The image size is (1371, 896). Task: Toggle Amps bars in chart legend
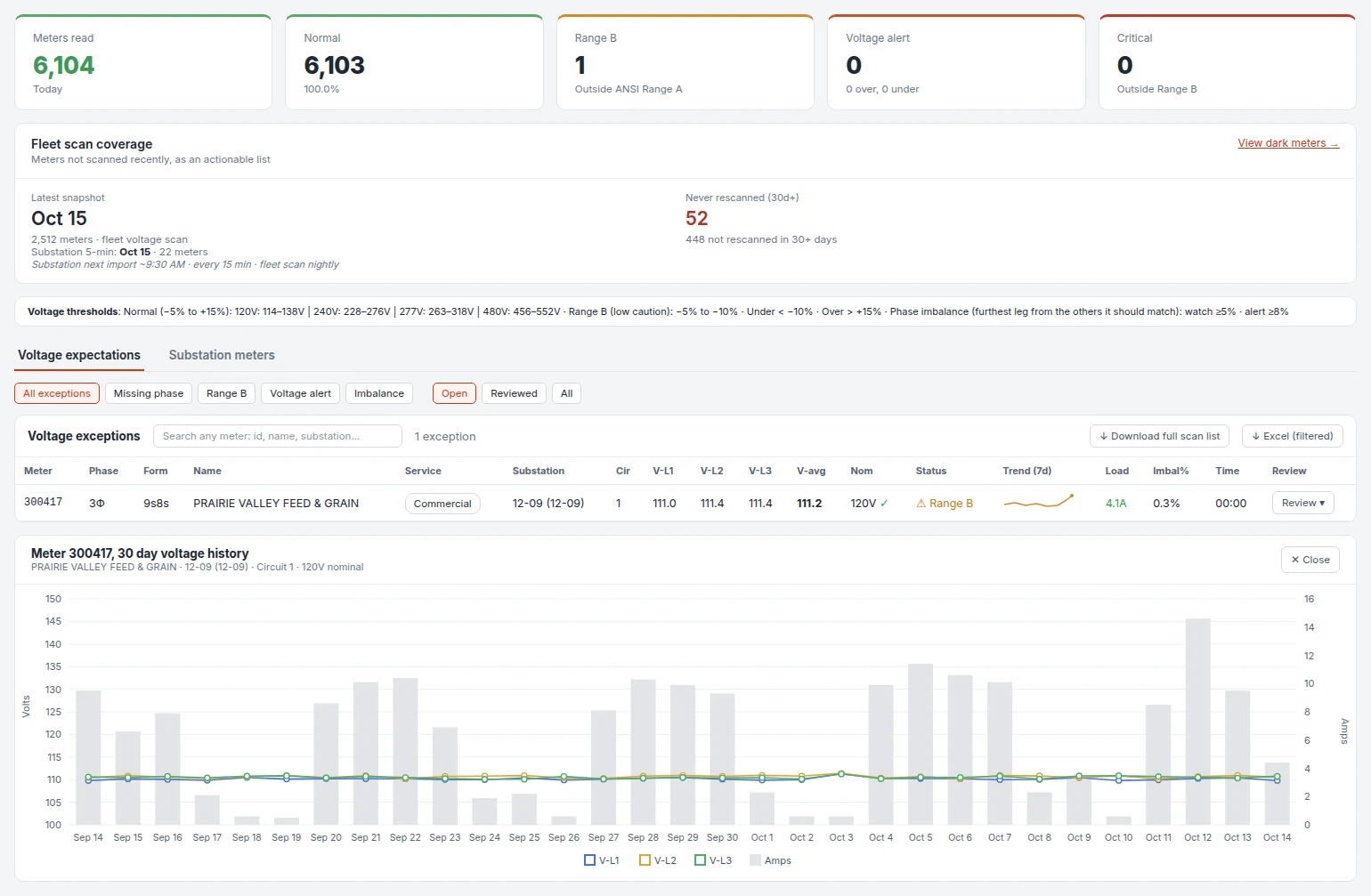click(770, 860)
